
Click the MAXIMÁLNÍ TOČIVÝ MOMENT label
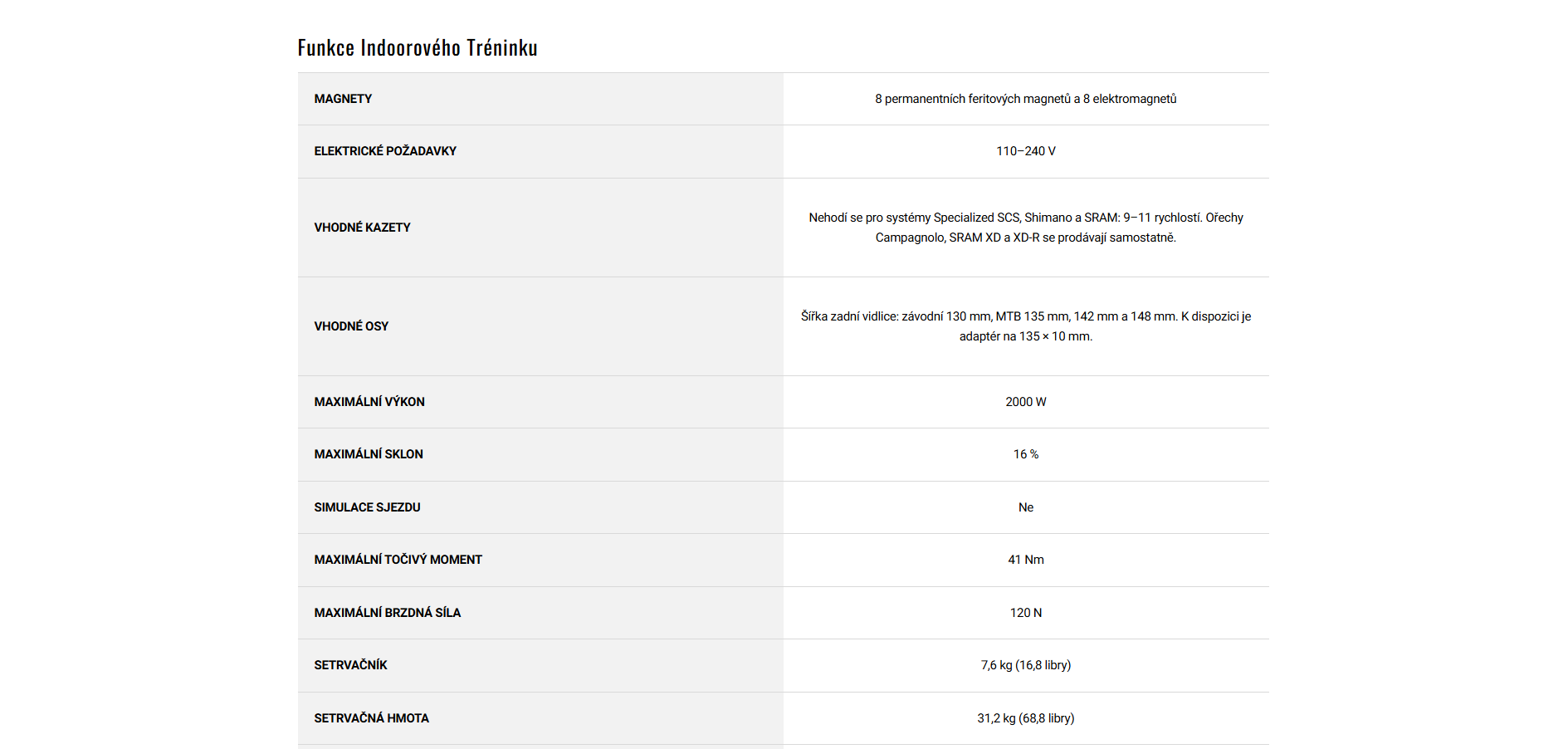pyautogui.click(x=398, y=560)
